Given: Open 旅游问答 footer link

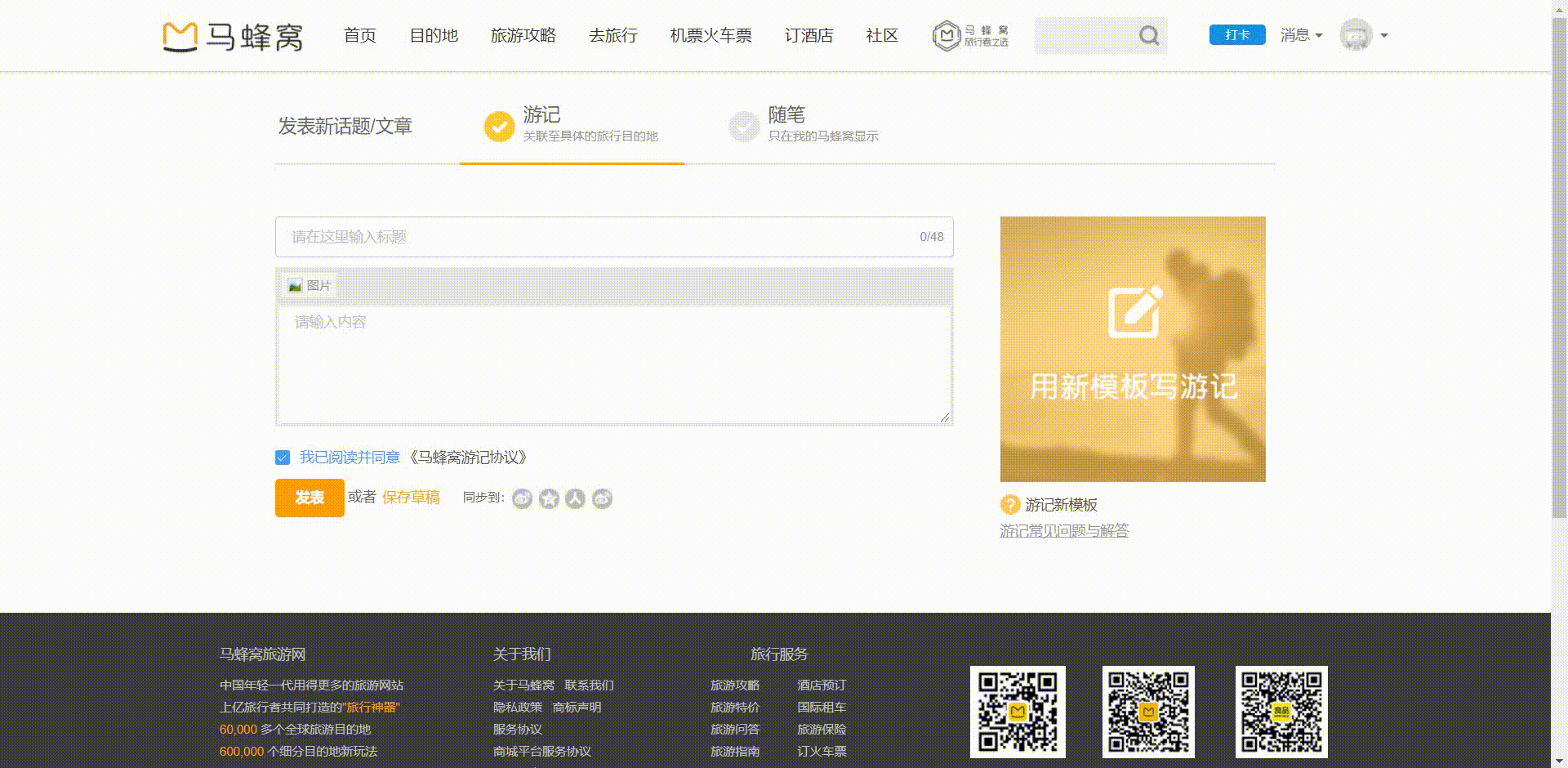Looking at the screenshot, I should tap(735, 730).
